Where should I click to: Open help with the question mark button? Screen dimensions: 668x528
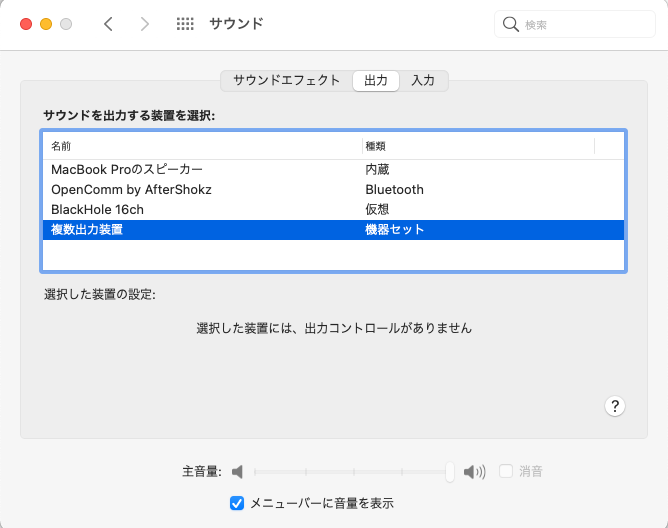pos(615,406)
